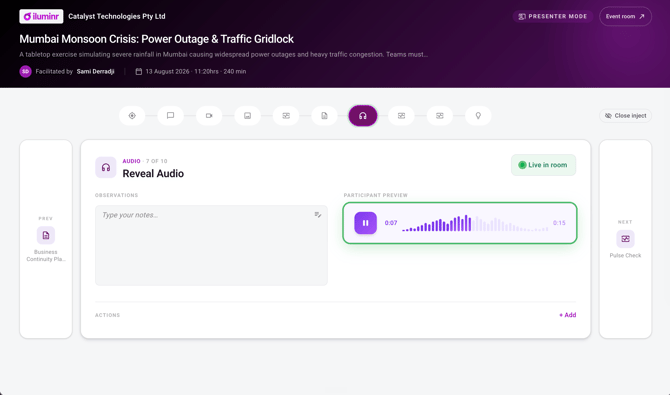This screenshot has width=670, height=395.
Task: Open the poll step just before the lightbulb step
Action: click(440, 115)
